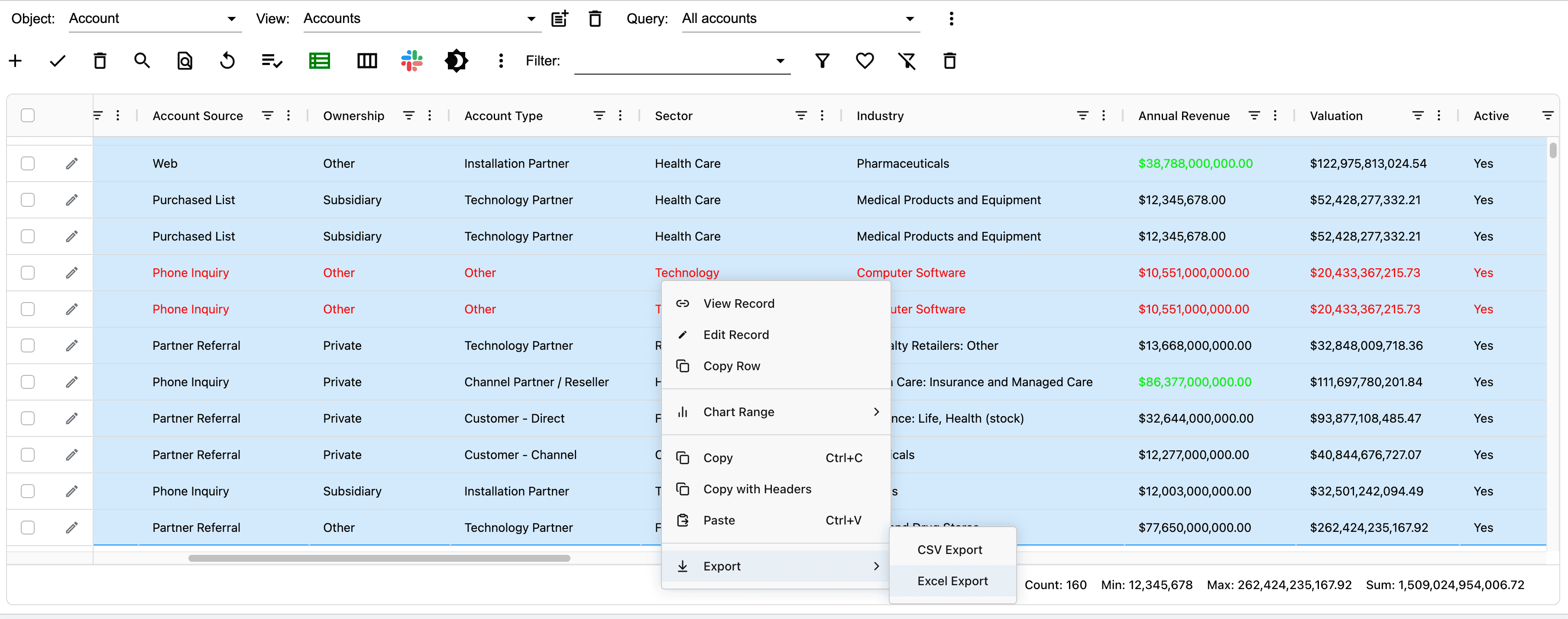The width and height of the screenshot is (1568, 619).
Task: Click the clear filter funnel icon
Action: point(906,61)
